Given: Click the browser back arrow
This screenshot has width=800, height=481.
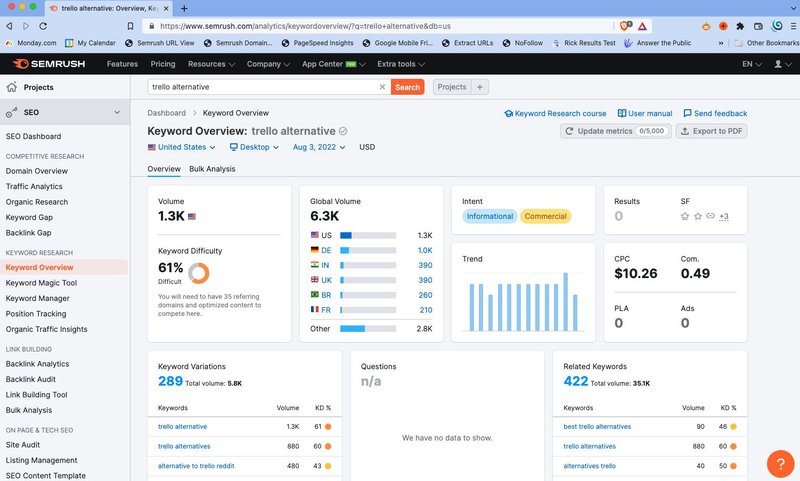Looking at the screenshot, I should [9, 26].
